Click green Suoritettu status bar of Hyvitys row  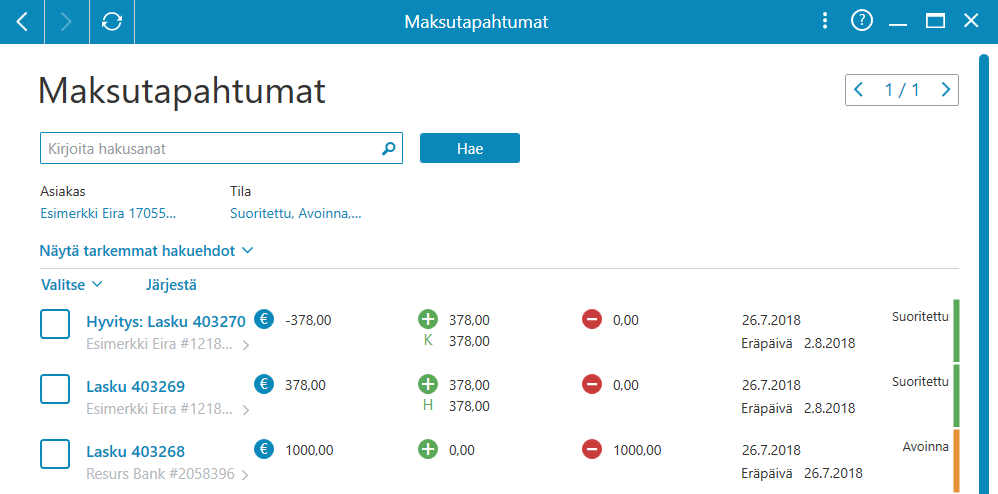tap(956, 330)
